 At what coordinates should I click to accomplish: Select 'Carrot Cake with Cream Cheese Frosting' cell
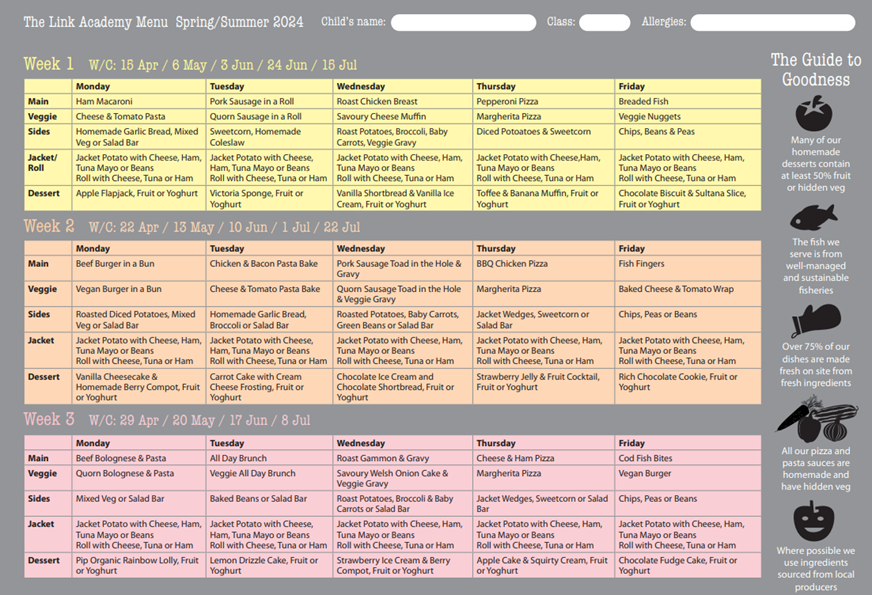pos(269,386)
